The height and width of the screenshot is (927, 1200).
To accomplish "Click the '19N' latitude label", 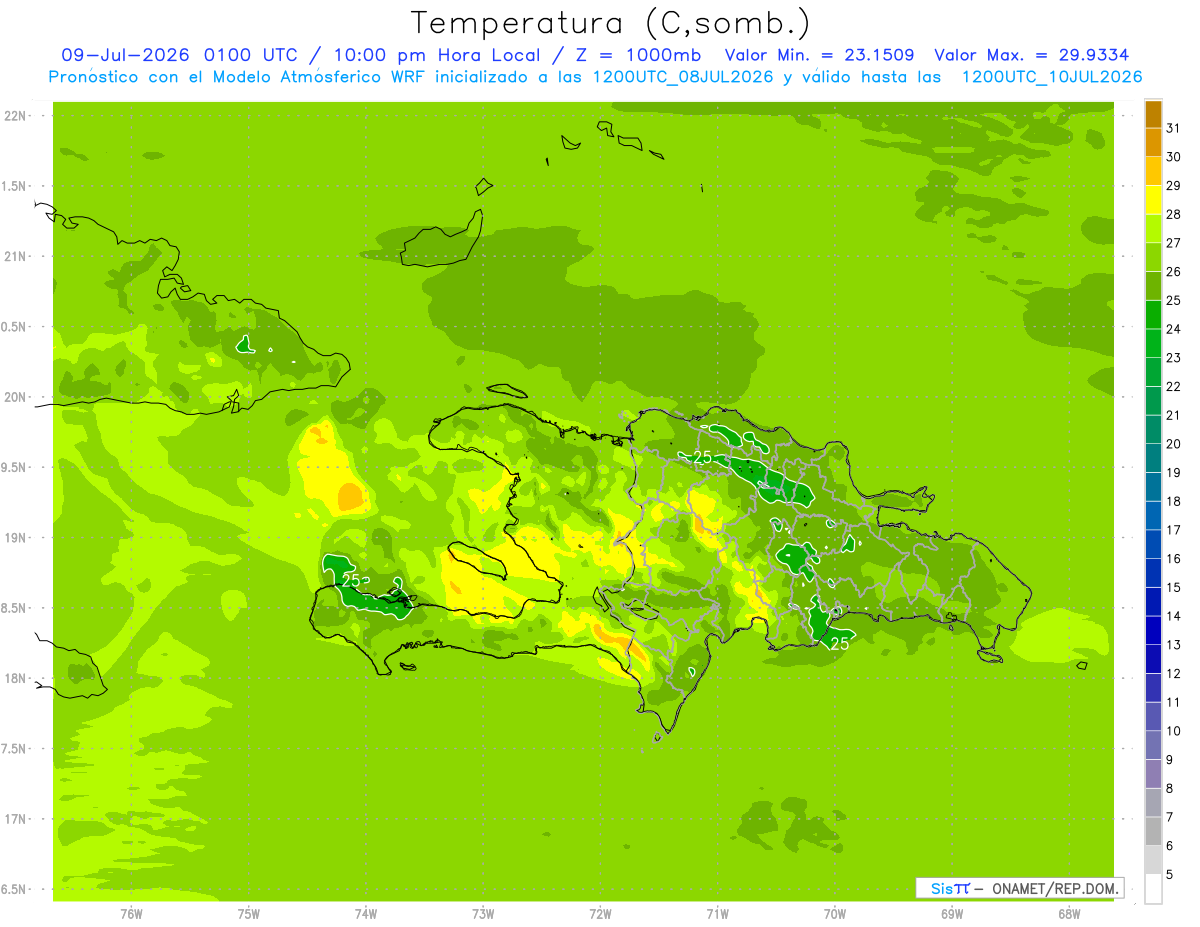I will (13, 537).
